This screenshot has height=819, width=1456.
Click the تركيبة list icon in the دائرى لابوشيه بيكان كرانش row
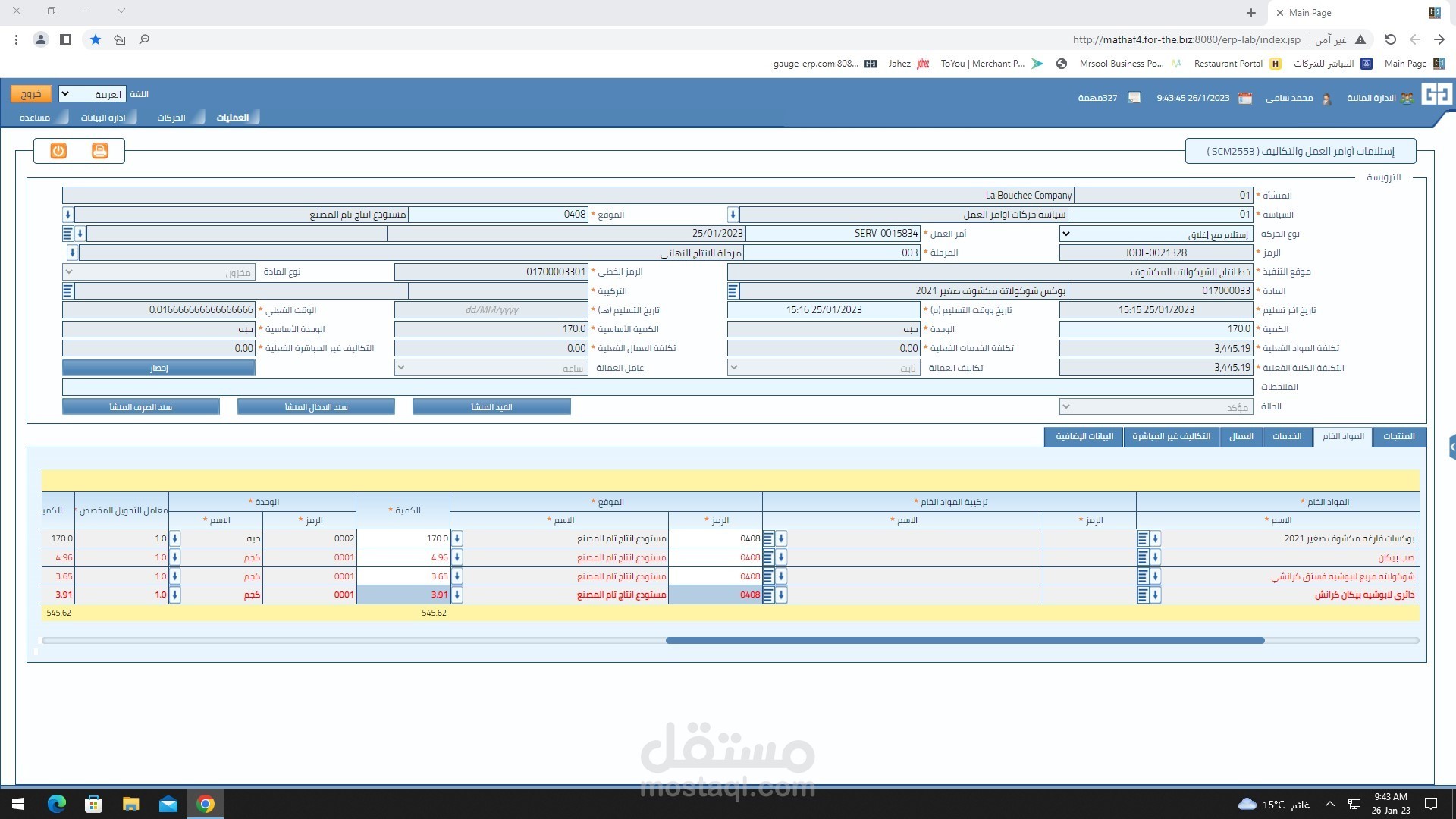click(x=768, y=595)
